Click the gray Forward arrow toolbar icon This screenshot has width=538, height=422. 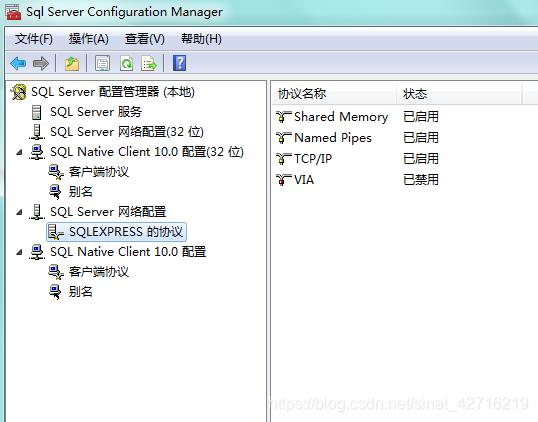41,63
